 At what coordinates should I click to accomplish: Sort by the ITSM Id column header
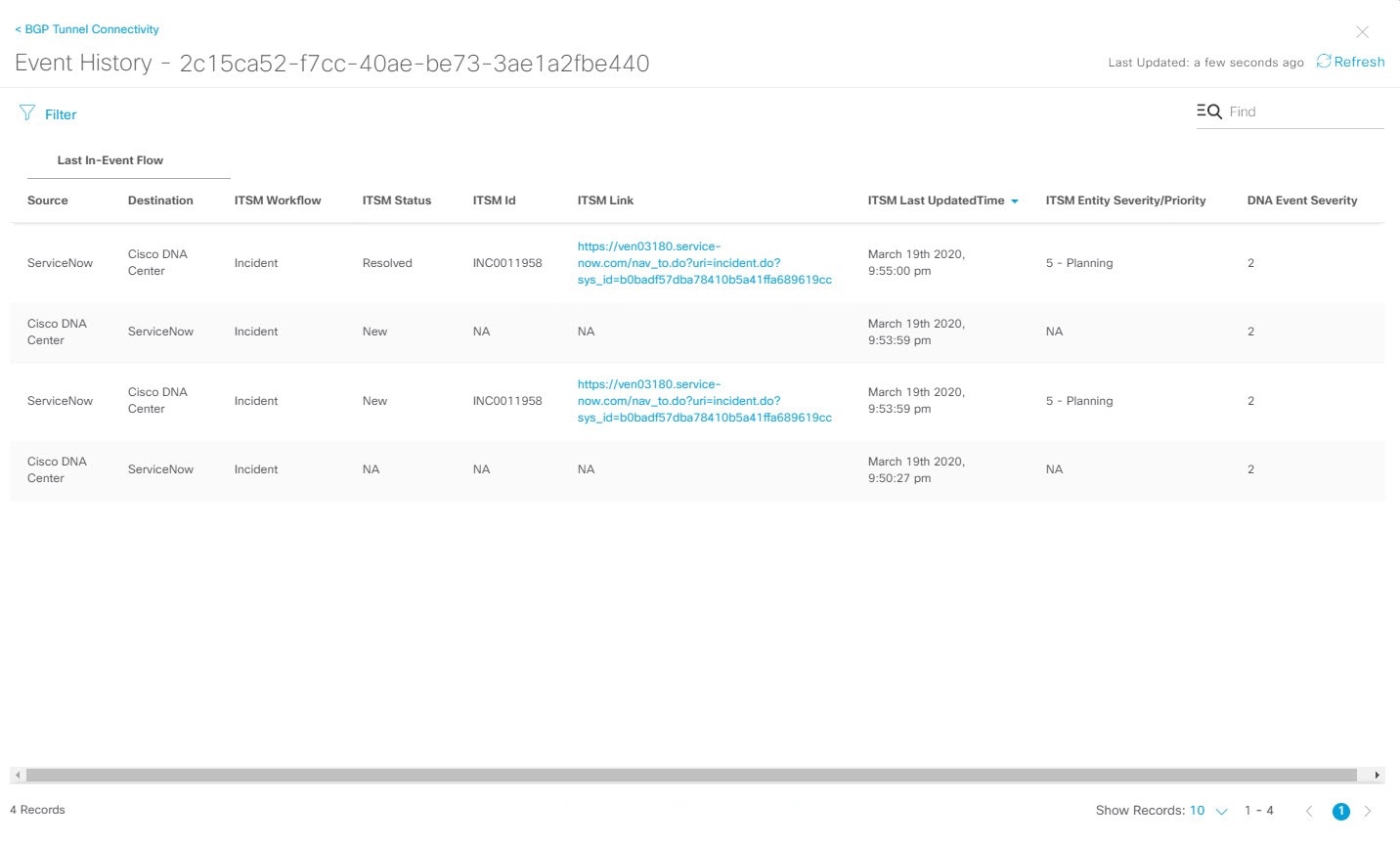click(494, 200)
